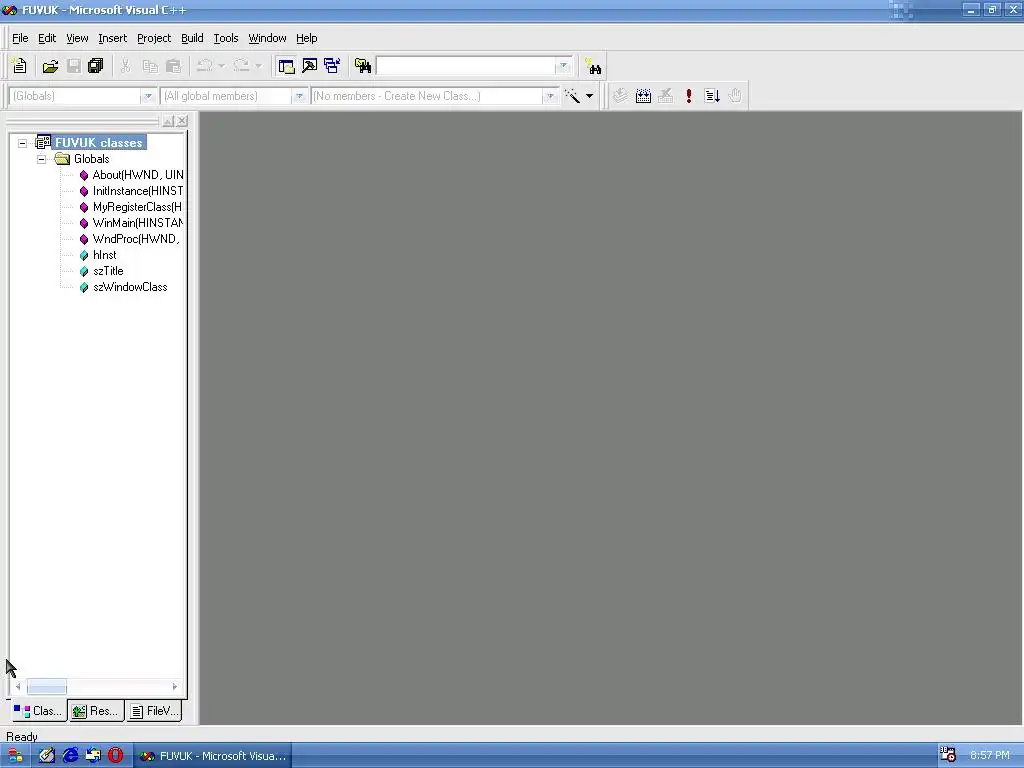Open the Window menu
1024x768 pixels.
click(267, 39)
